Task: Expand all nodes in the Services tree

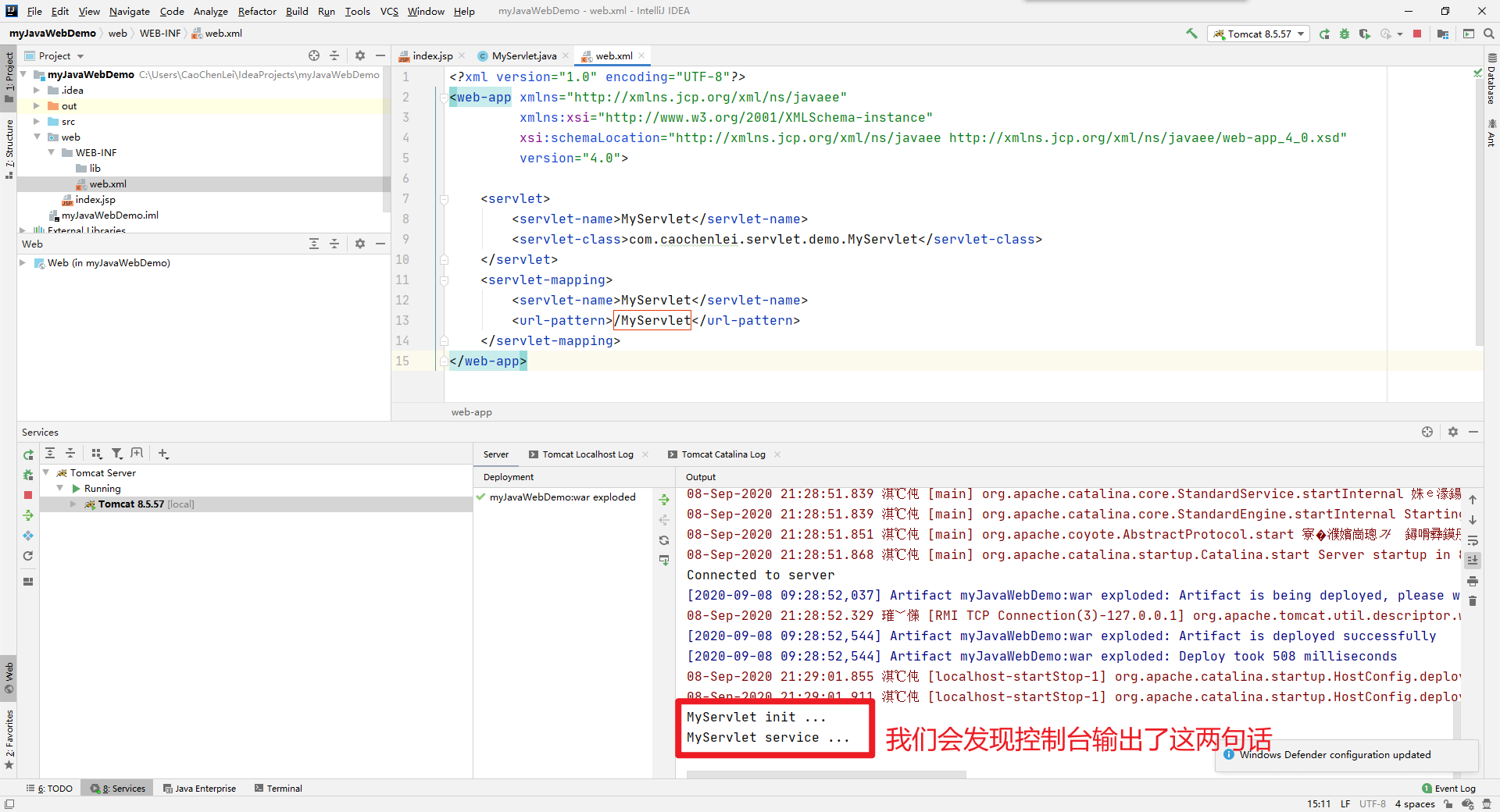Action: 50,453
